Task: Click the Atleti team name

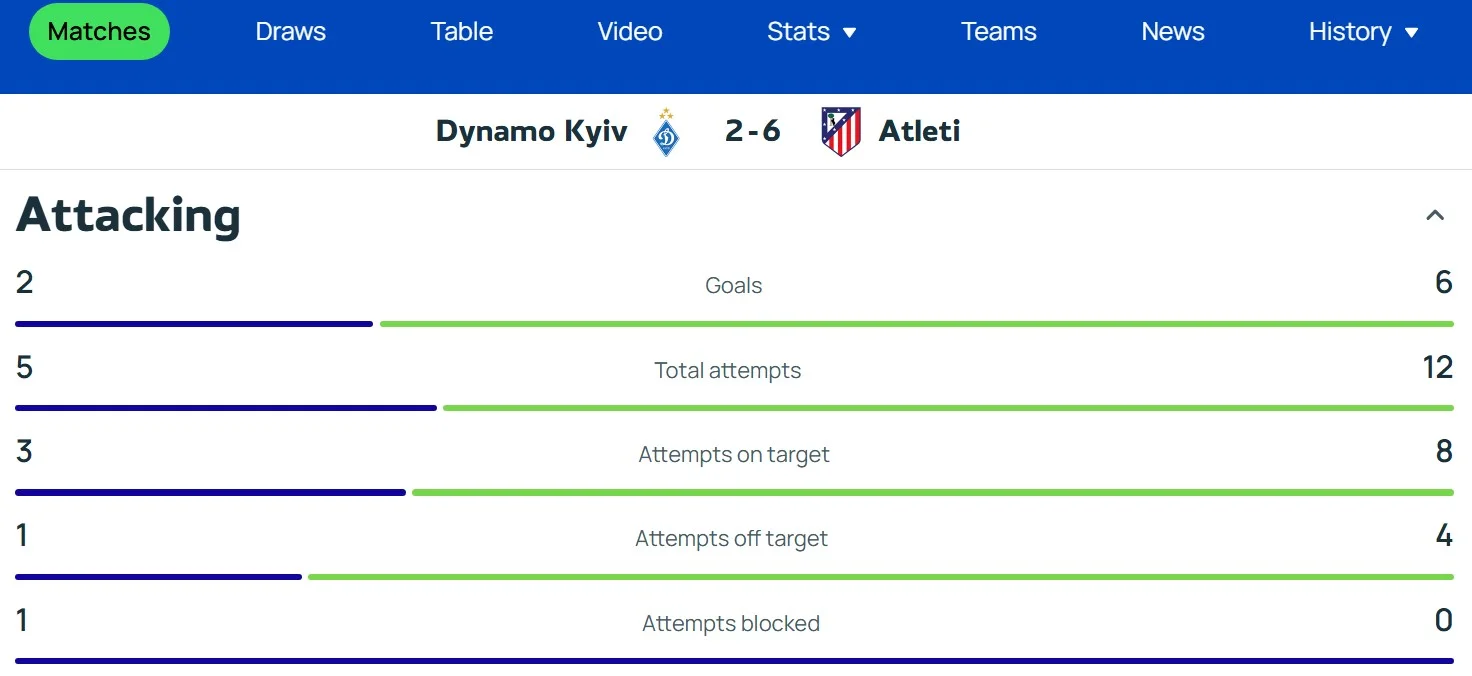Action: [919, 131]
